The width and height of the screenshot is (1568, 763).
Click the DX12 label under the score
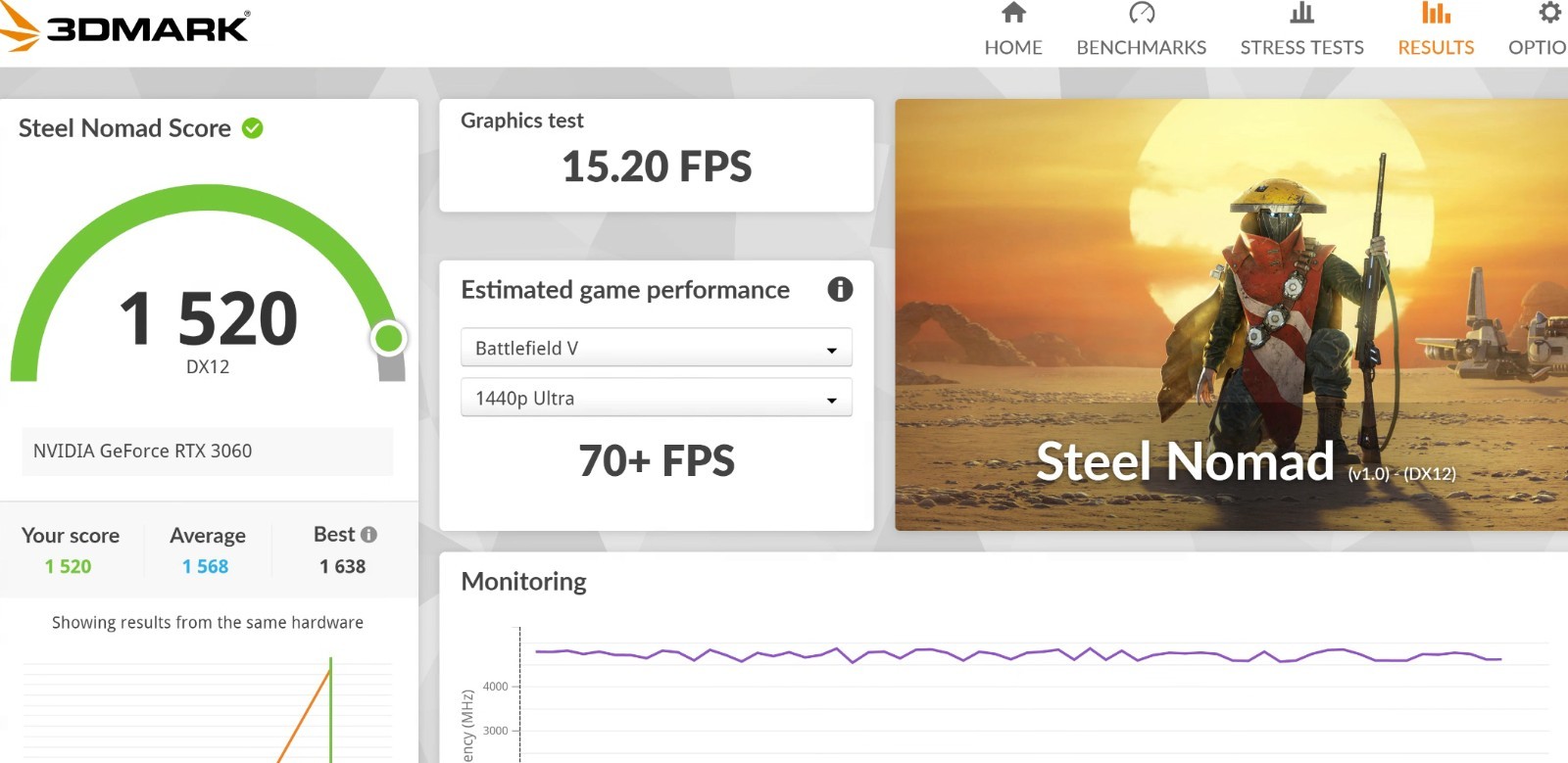coord(208,367)
